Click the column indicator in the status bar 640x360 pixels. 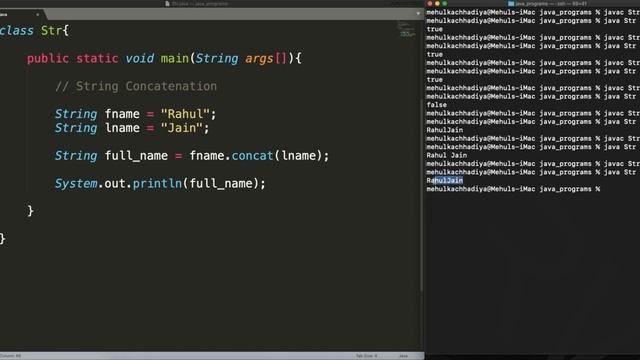click(11, 356)
